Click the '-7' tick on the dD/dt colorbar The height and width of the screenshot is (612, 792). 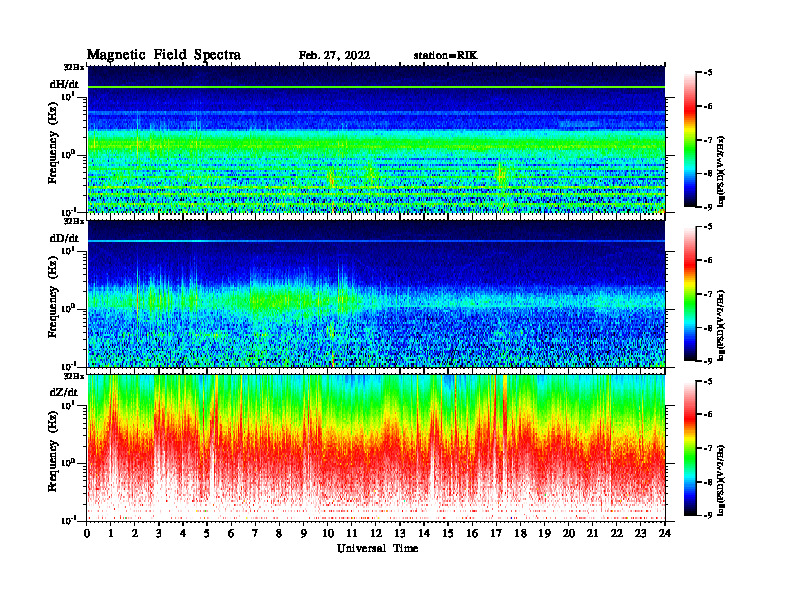[708, 294]
